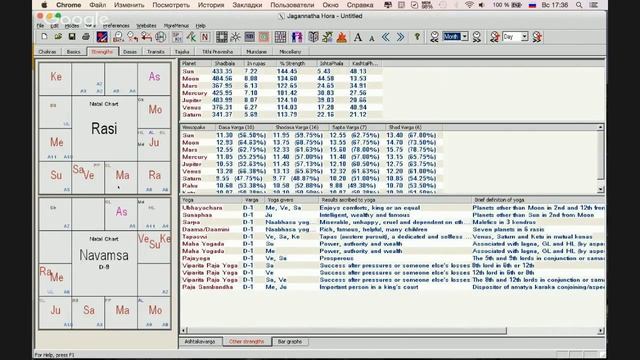Select the Tapasvi yoga row
Image resolution: width=640 pixels, height=360 pixels.
(x=393, y=237)
